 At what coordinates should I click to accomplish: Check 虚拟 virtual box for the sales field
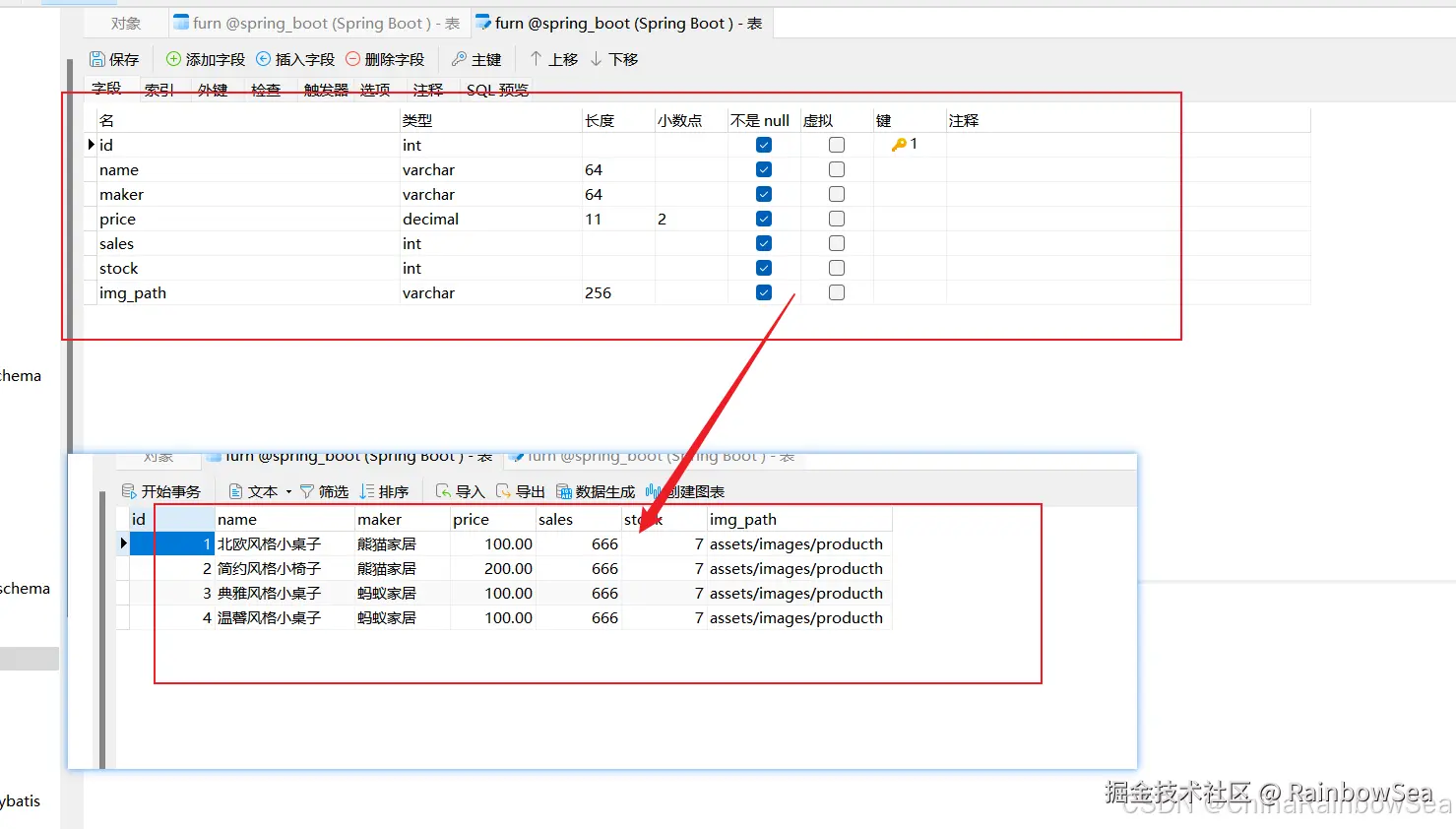[x=837, y=243]
